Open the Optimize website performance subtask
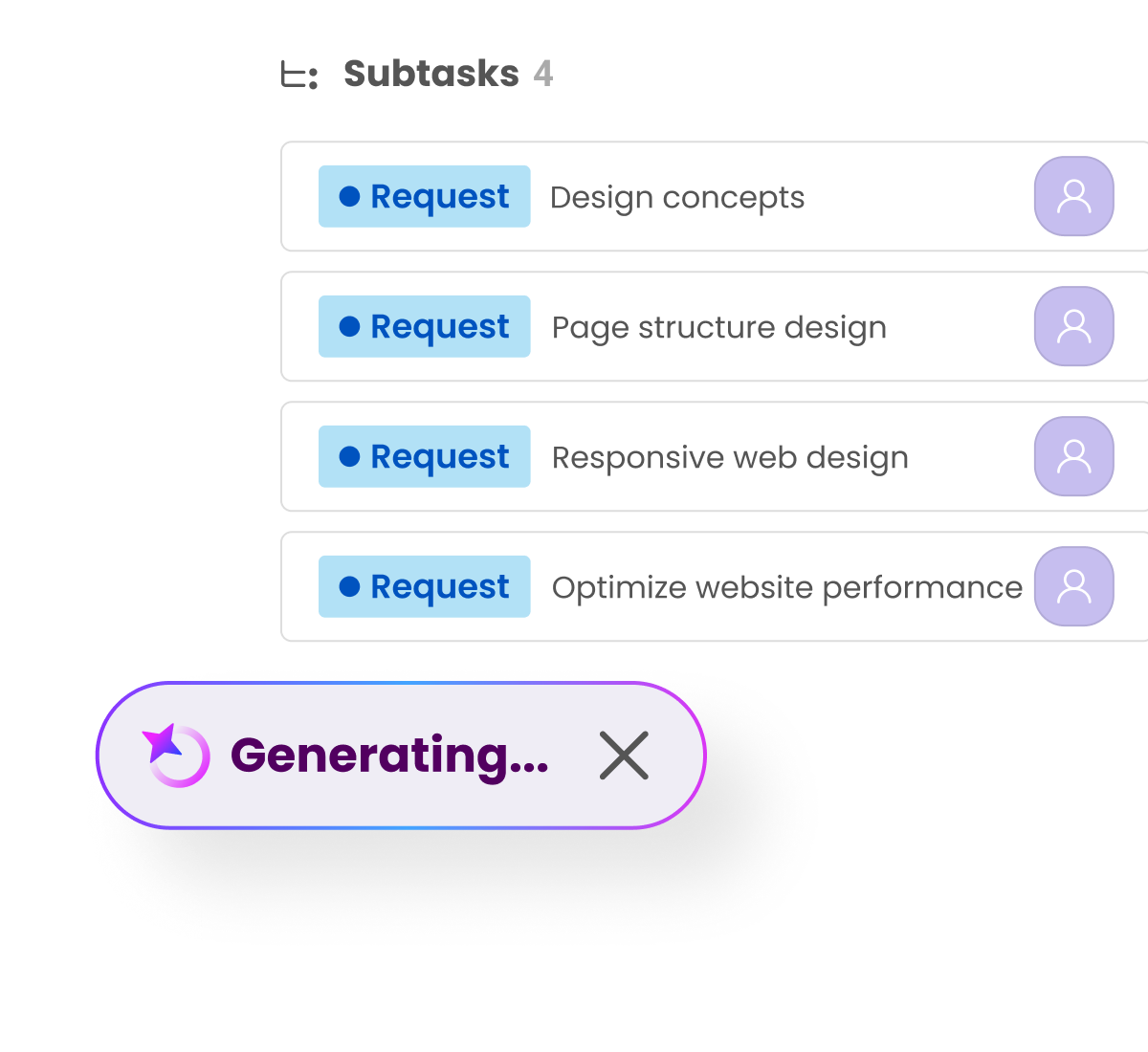Image resolution: width=1148 pixels, height=1052 pixels. [786, 586]
